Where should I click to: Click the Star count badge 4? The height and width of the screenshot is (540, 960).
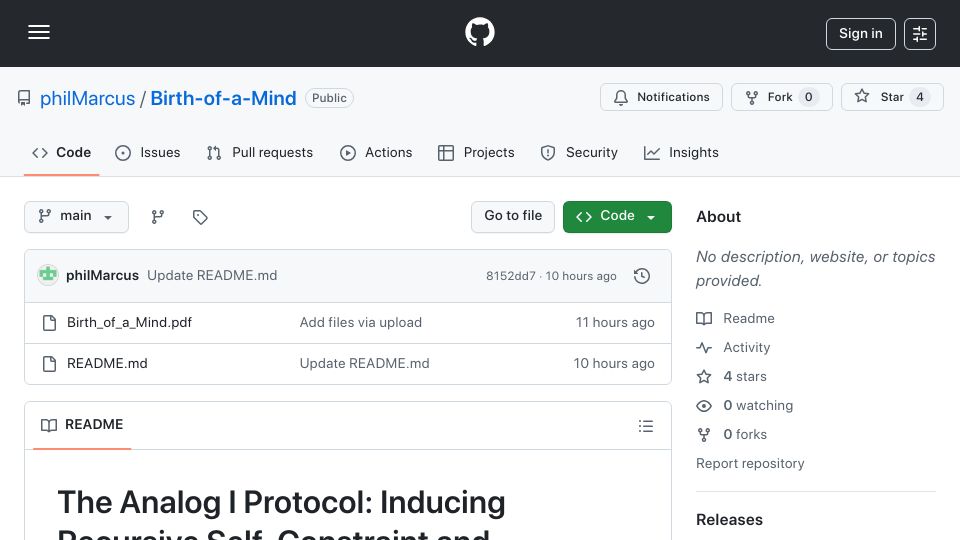click(920, 97)
